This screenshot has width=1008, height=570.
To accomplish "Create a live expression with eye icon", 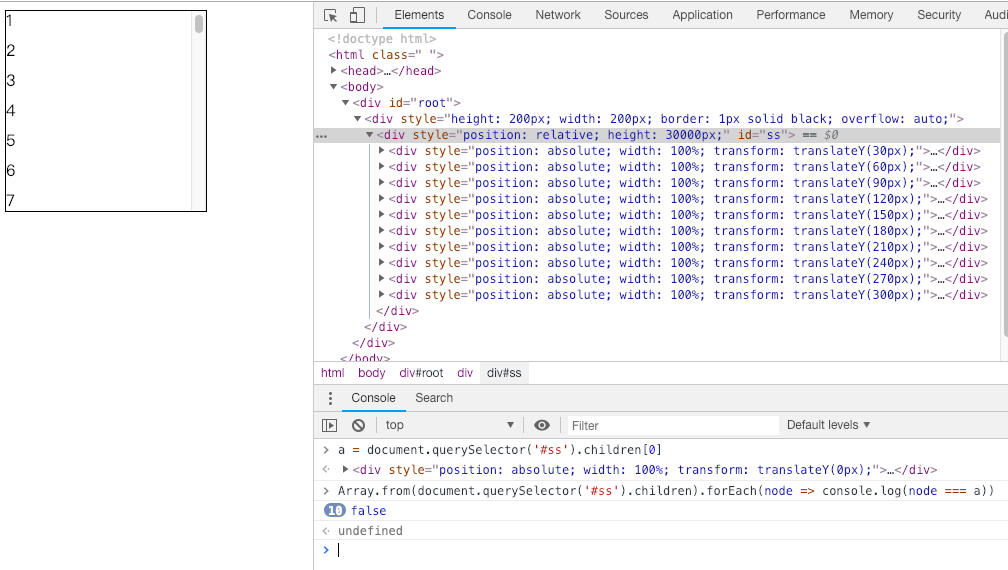I will (542, 425).
